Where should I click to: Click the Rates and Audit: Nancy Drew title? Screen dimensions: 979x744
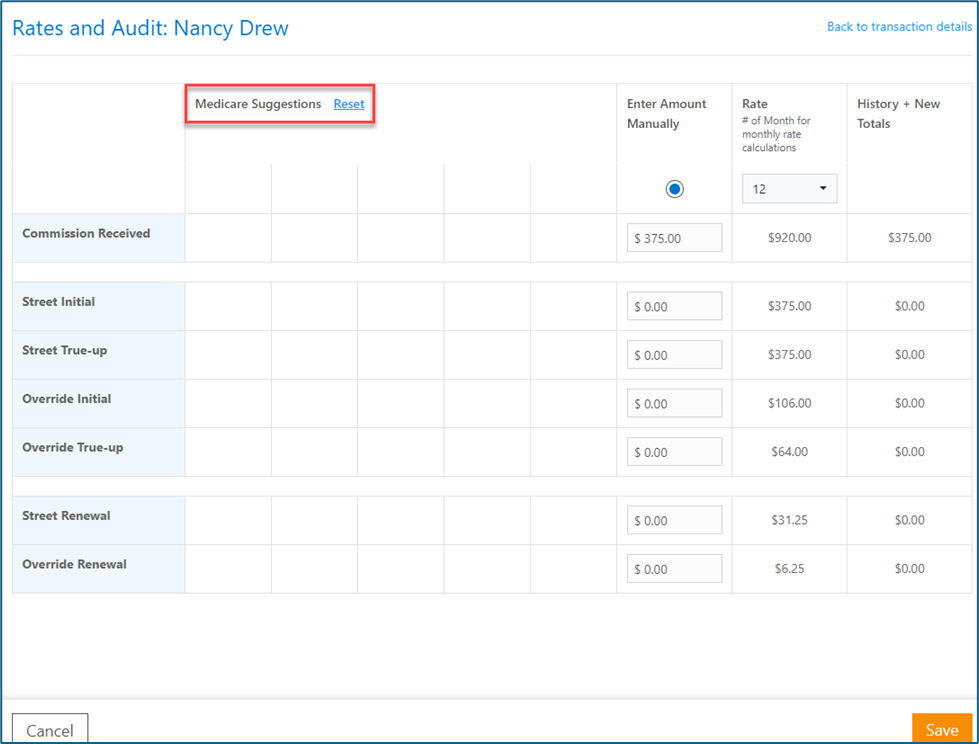(x=150, y=28)
